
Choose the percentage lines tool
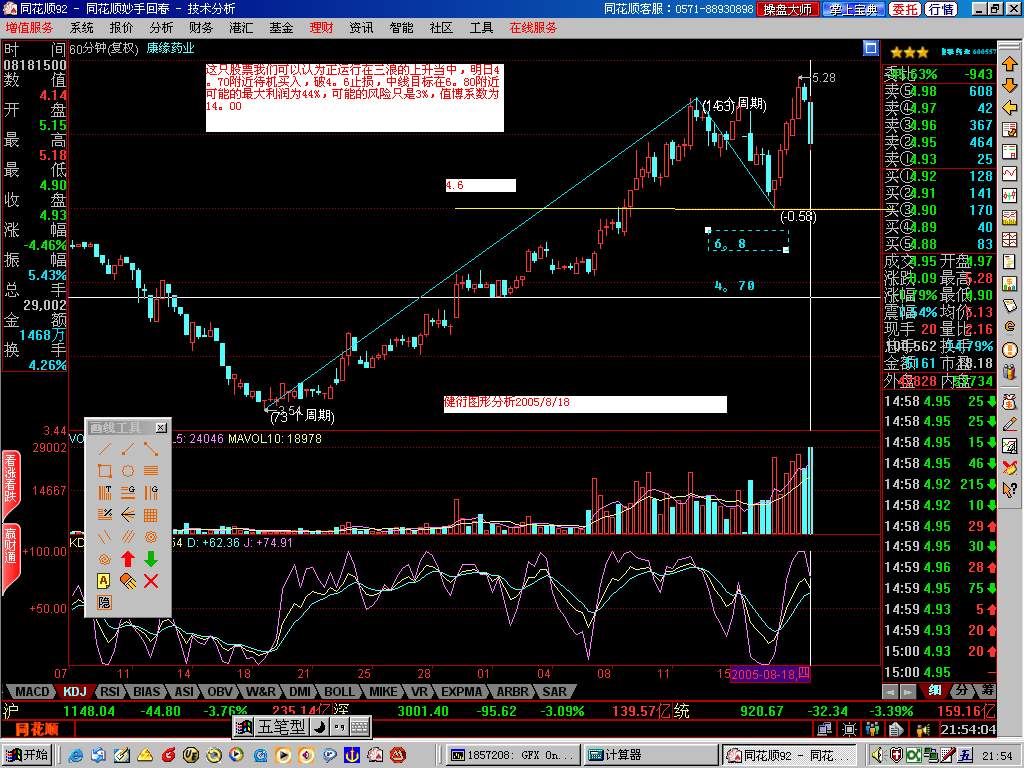pyautogui.click(x=104, y=515)
